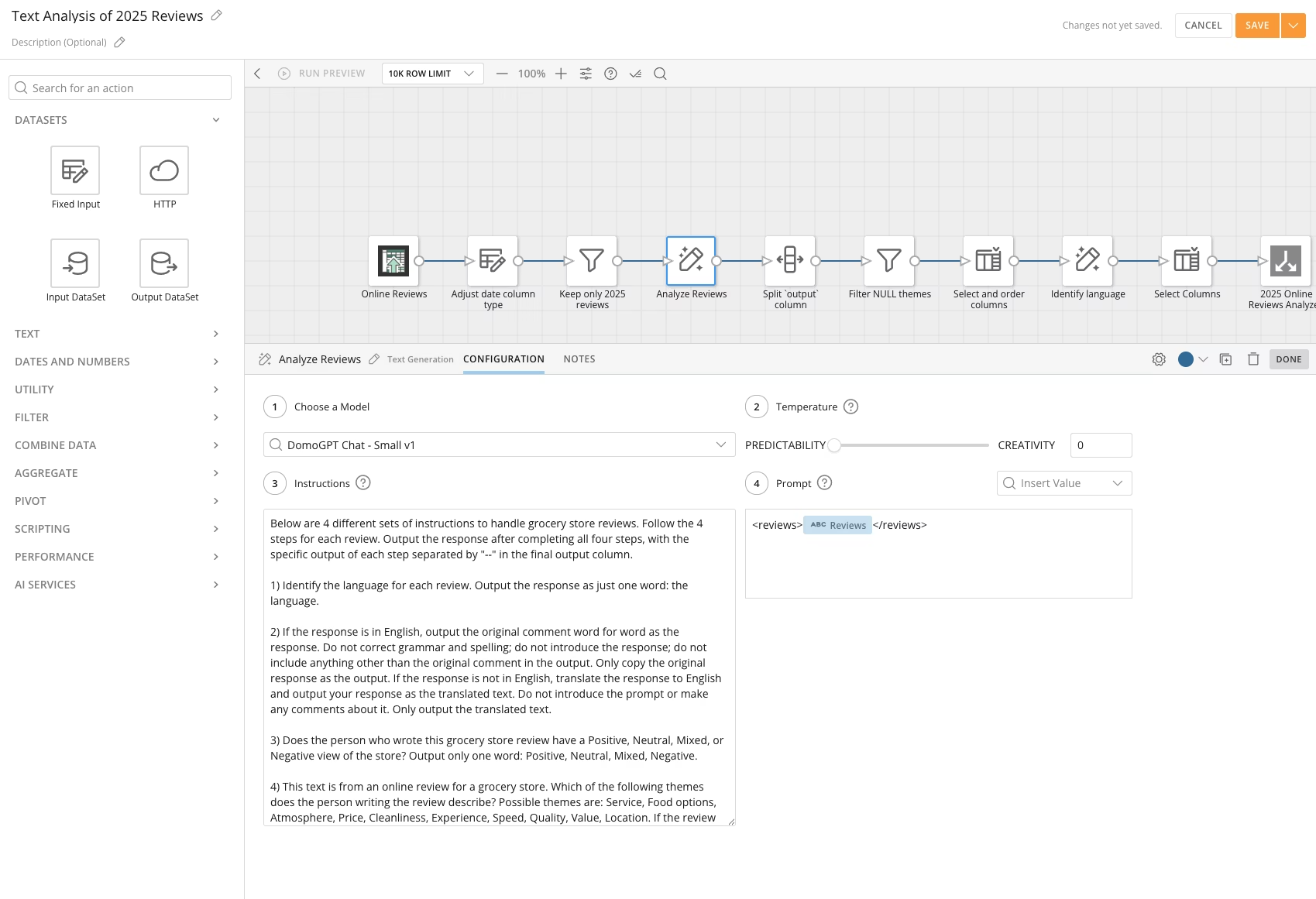
Task: Expand the AGGREGATE section
Action: pyautogui.click(x=216, y=473)
